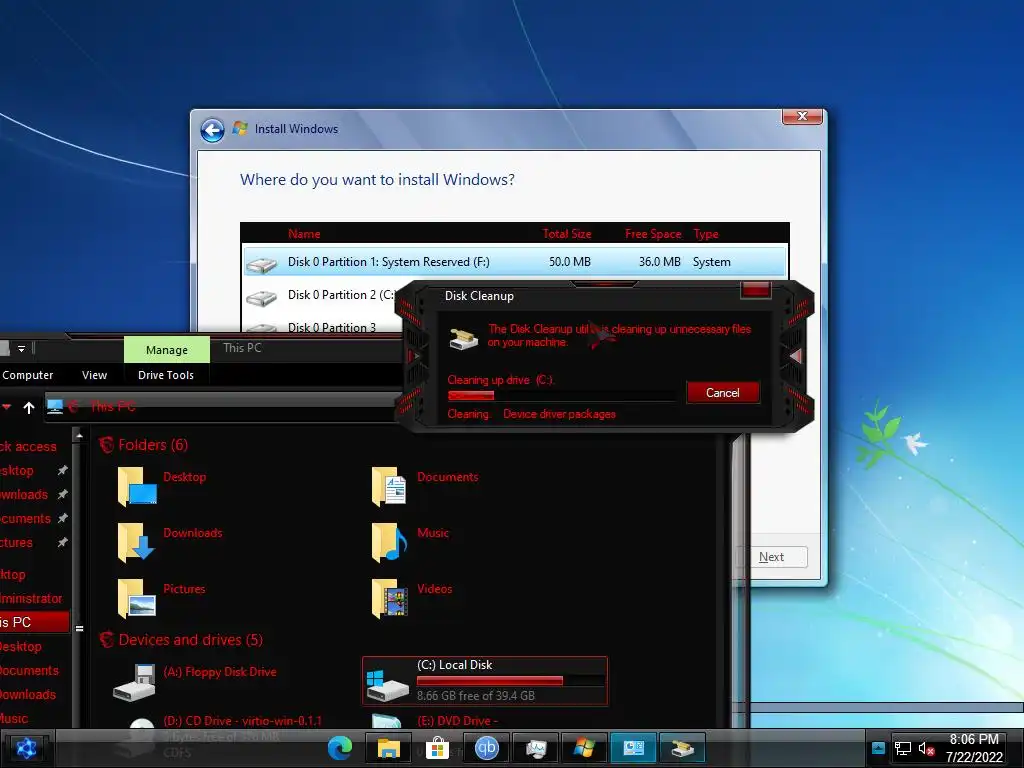Click This PC in the address bar
Viewport: 1024px width, 768px height.
click(x=112, y=407)
